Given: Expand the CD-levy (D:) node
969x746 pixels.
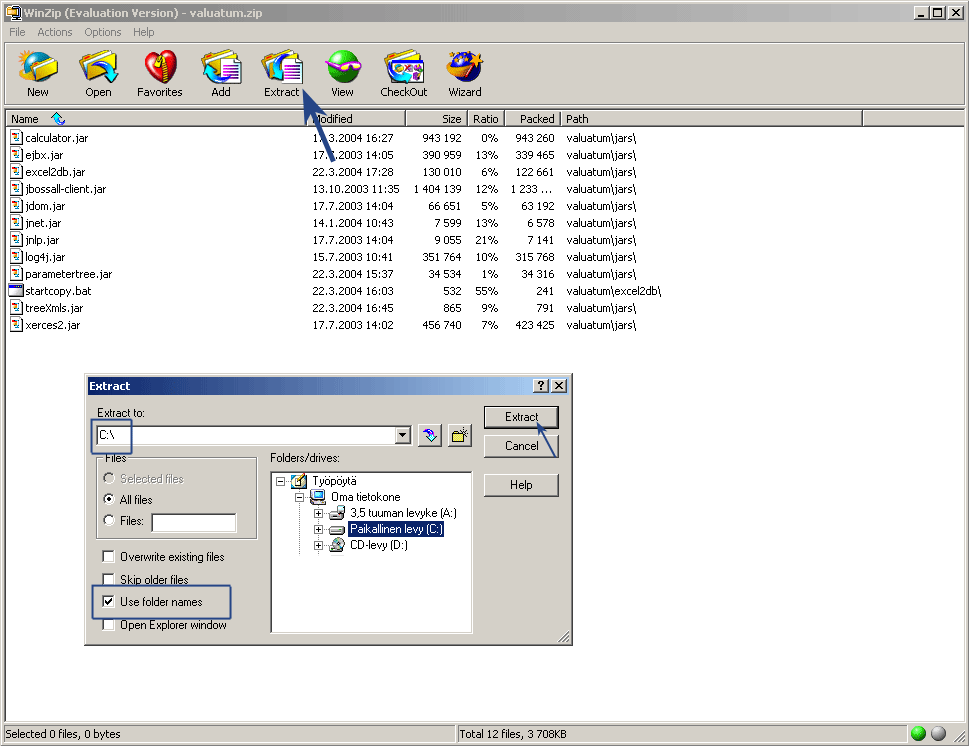Looking at the screenshot, I should [x=318, y=545].
